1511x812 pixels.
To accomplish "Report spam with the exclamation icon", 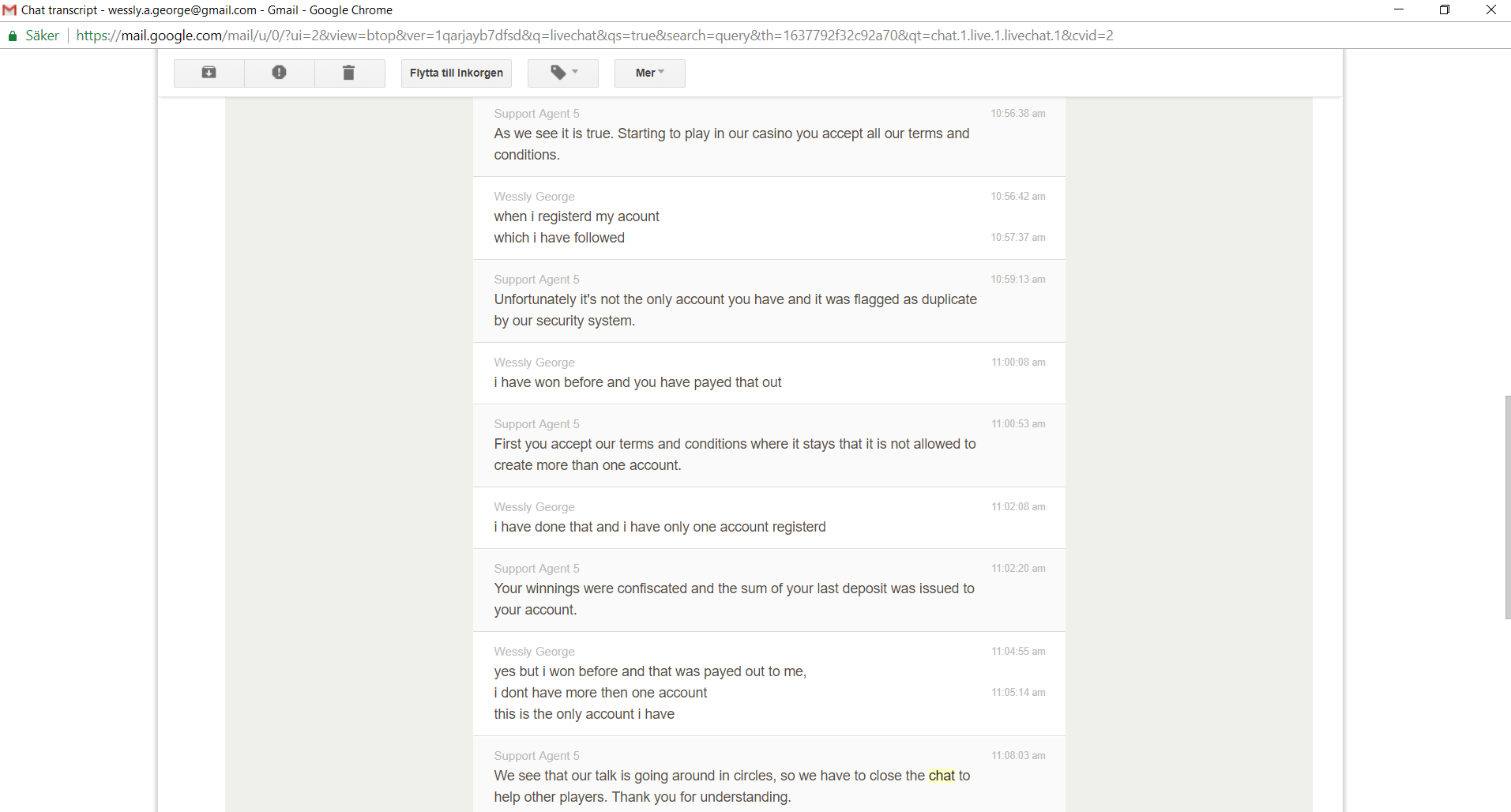I will [279, 73].
